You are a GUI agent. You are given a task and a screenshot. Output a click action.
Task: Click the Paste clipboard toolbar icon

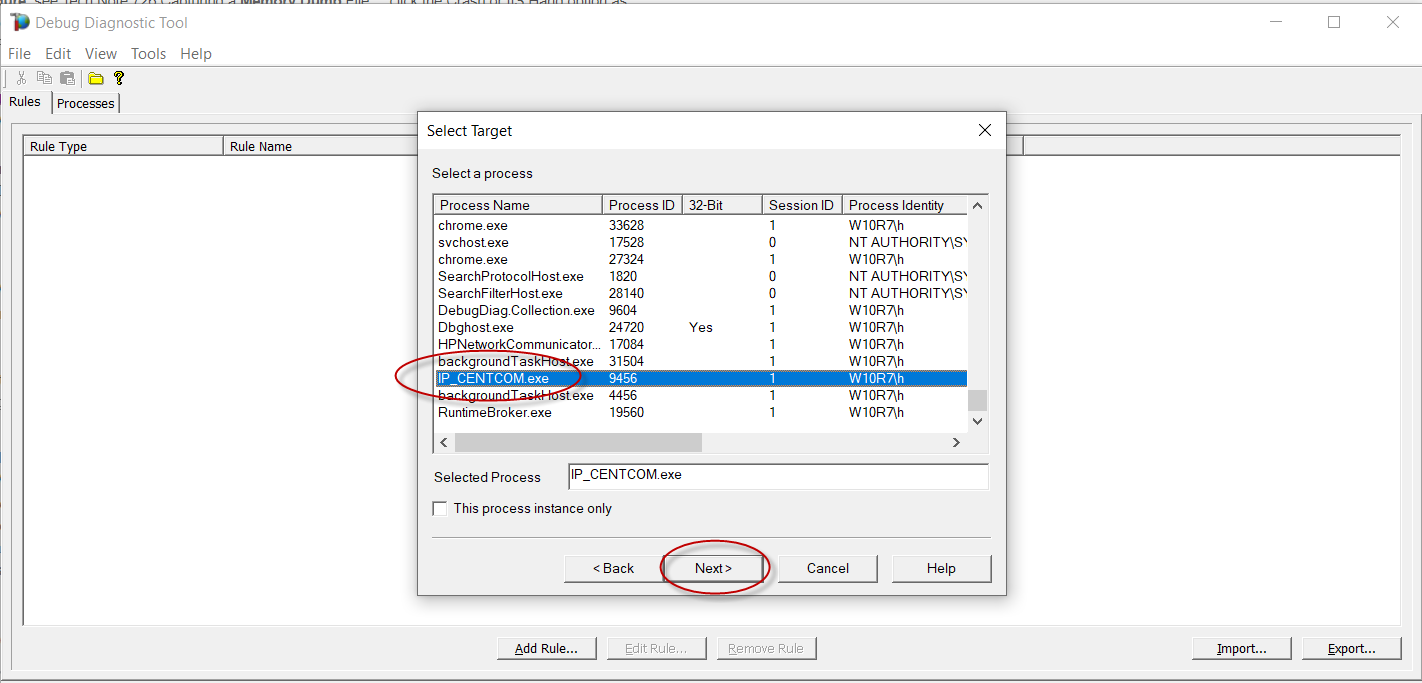(67, 78)
